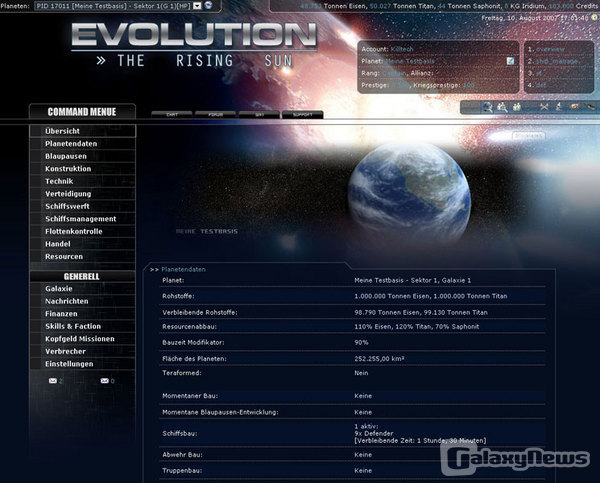Image resolution: width=600 pixels, height=483 pixels.
Task: Open the Chat tab
Action: click(x=171, y=115)
